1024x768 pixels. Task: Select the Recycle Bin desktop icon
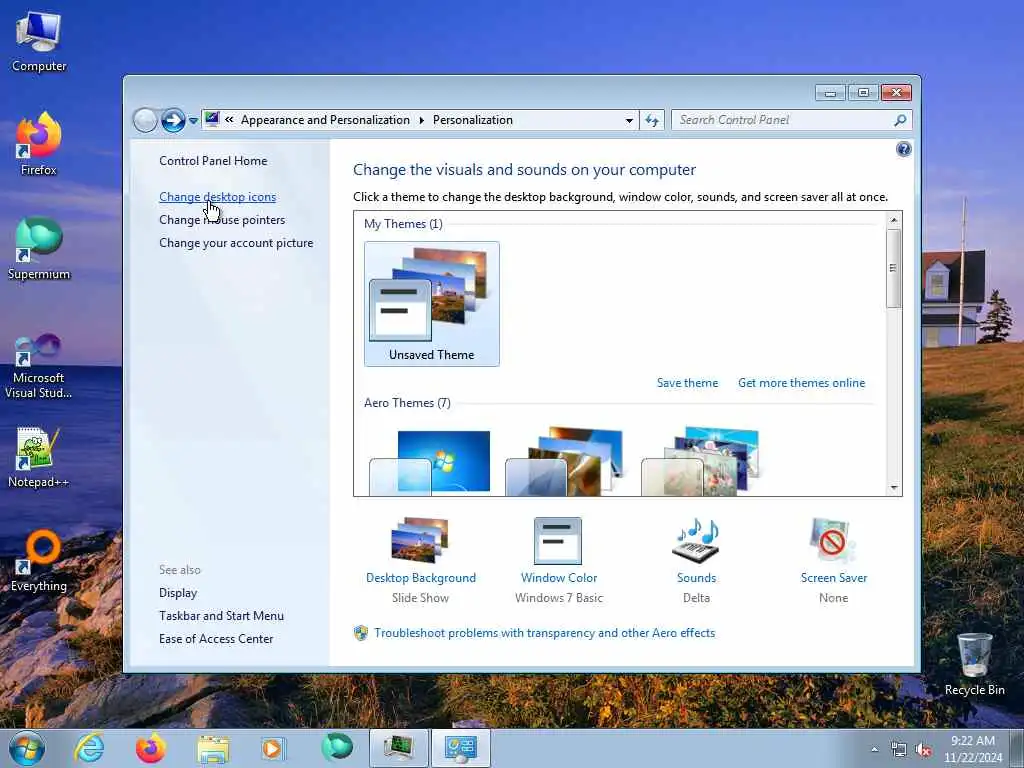974,664
